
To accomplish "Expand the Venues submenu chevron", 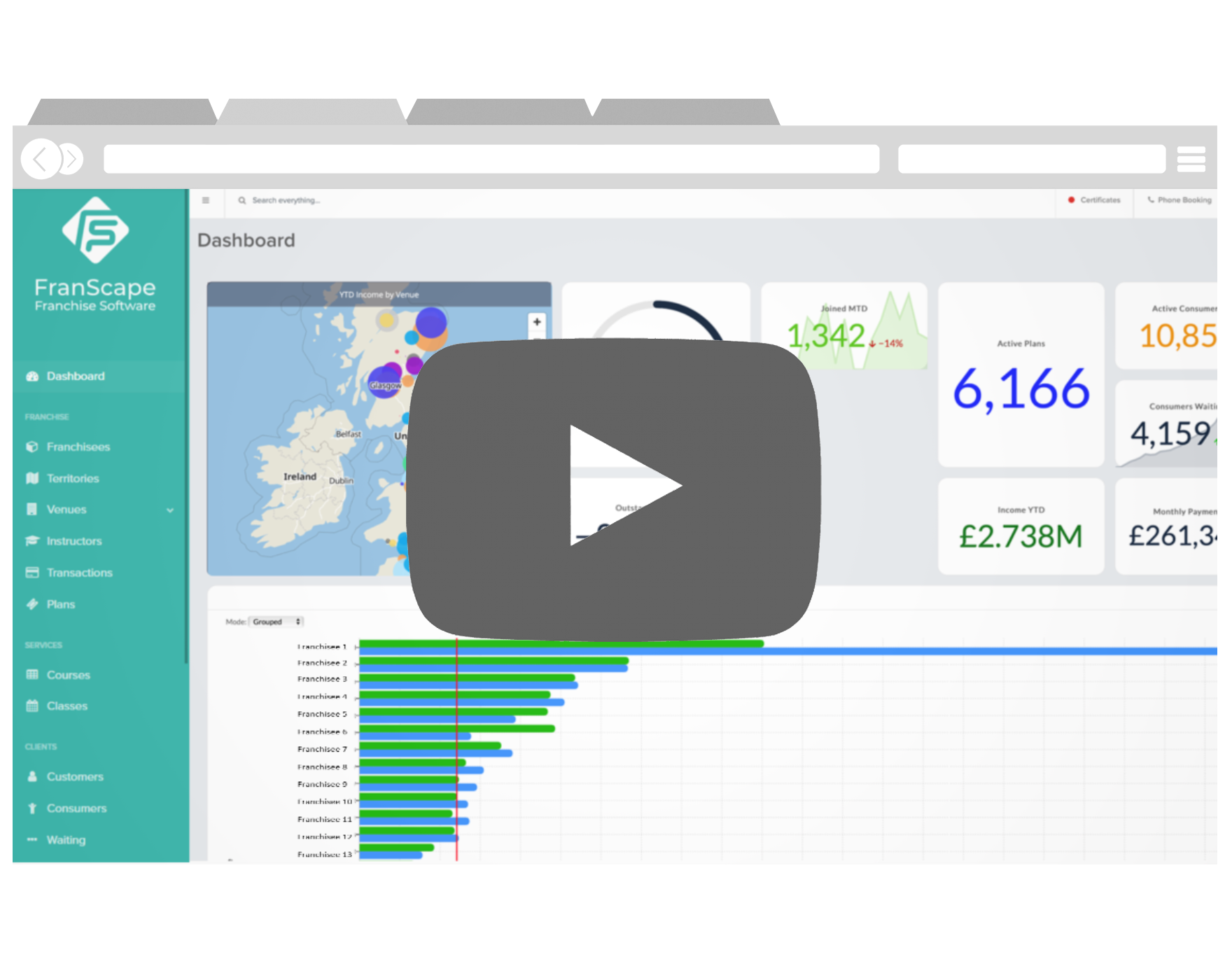I will click(x=170, y=510).
